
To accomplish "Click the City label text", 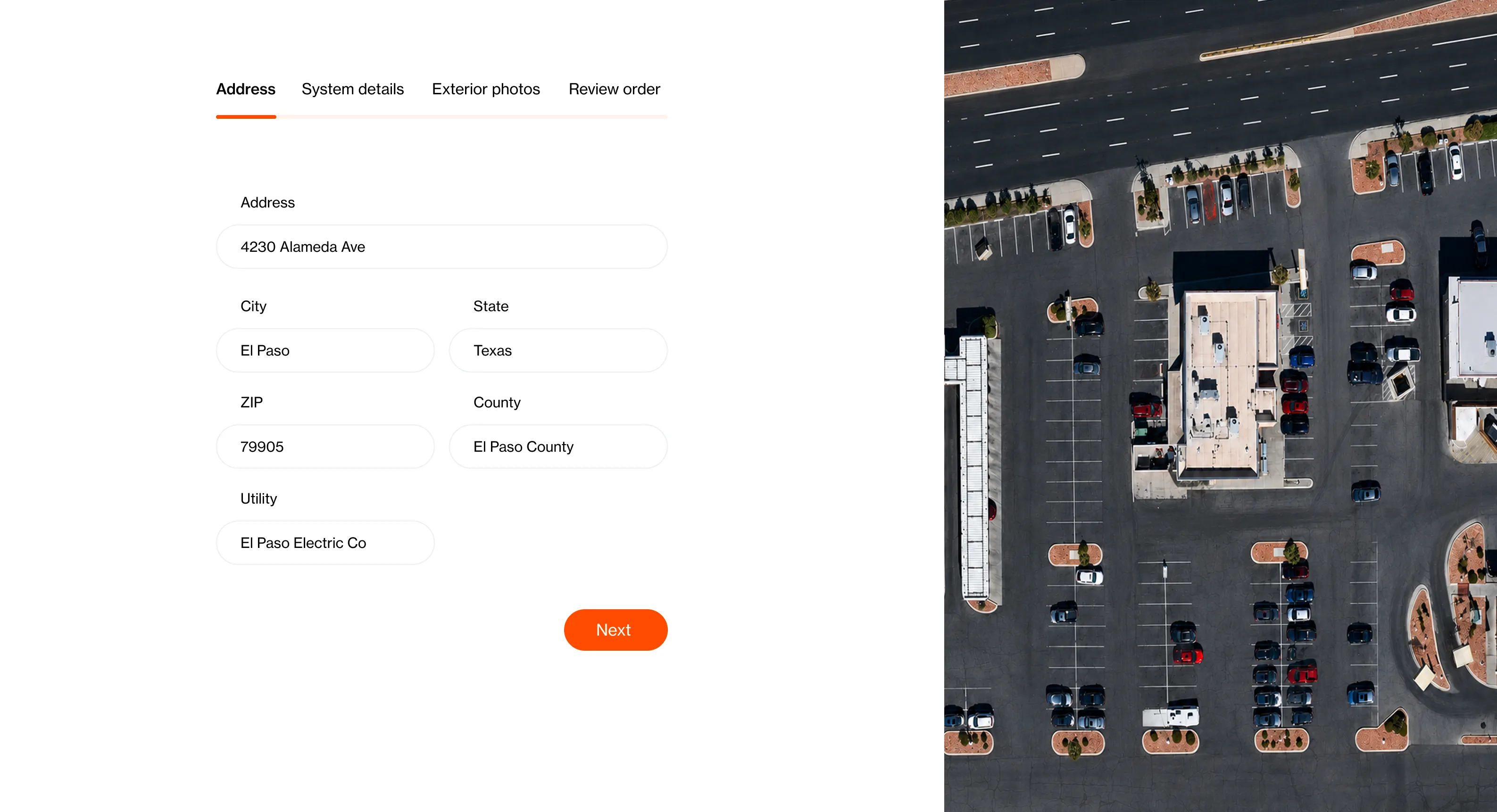I will [253, 306].
